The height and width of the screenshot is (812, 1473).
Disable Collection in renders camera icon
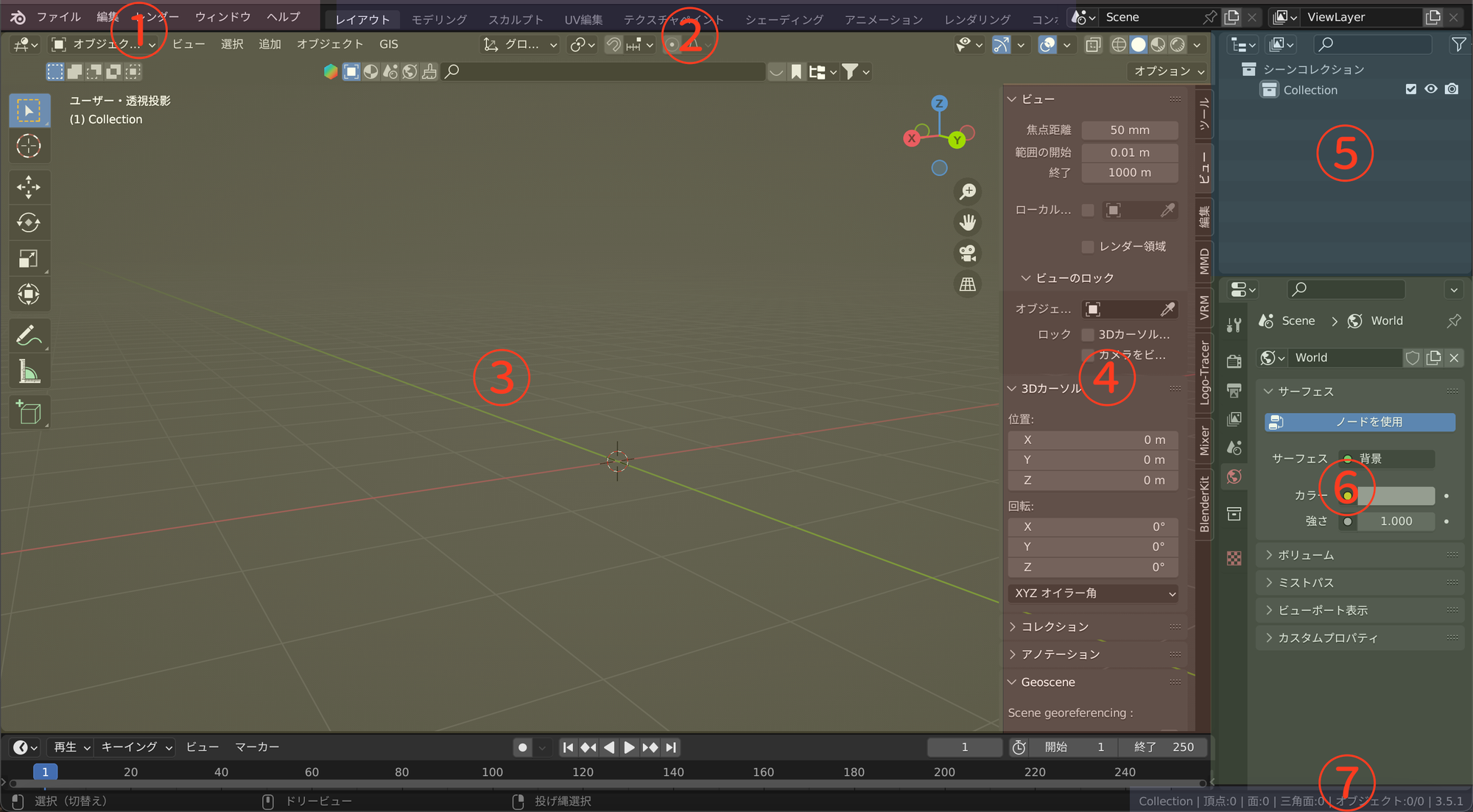tap(1452, 89)
